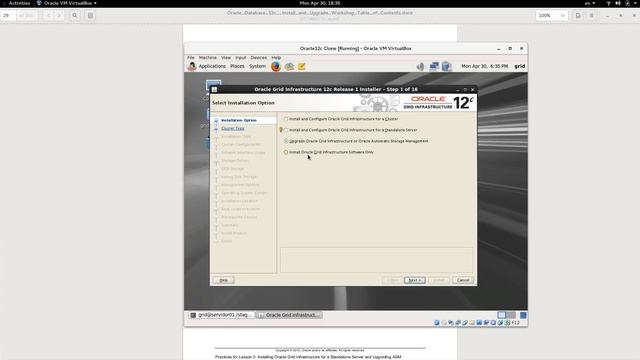Click the cylinder icon right of network icon
Viewport: 640px width, 360px height.
(x=447, y=66)
